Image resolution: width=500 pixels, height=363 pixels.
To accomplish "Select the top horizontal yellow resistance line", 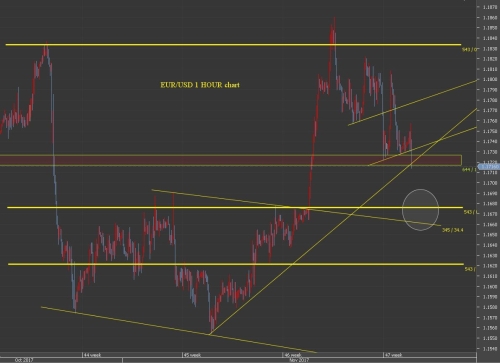I will coord(233,44).
